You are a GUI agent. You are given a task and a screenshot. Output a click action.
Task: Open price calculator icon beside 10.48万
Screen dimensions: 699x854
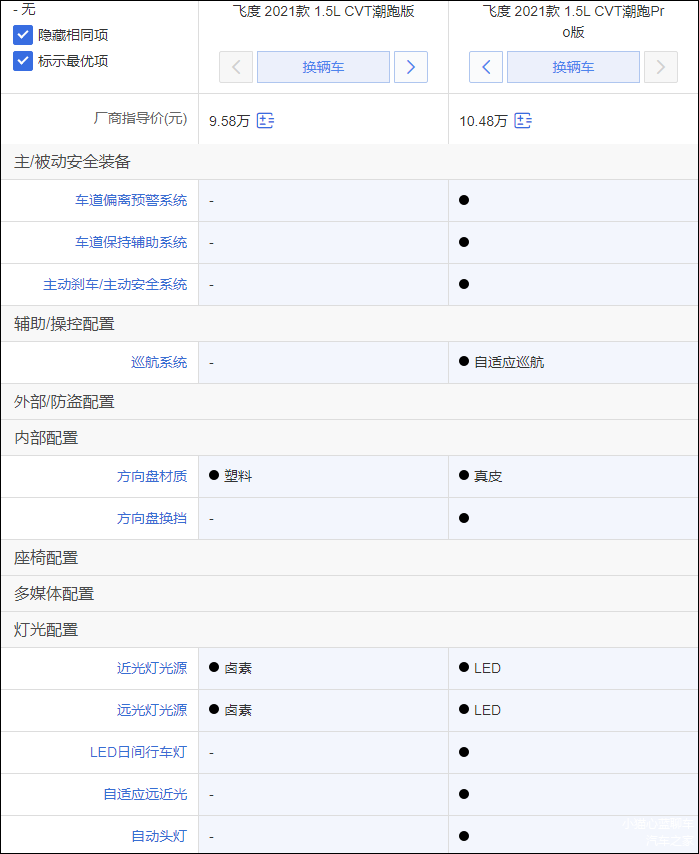523,121
